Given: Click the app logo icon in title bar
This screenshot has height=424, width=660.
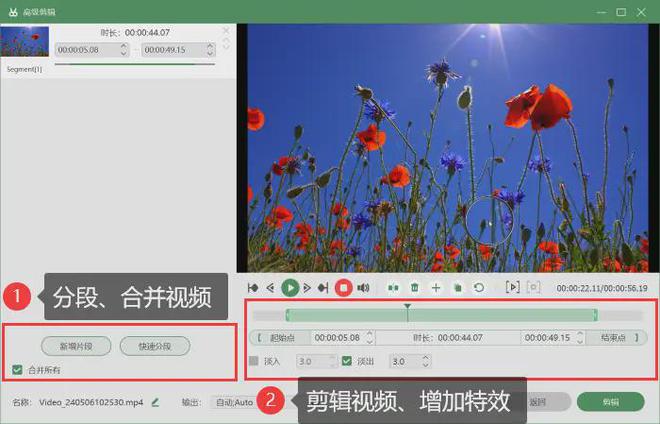Looking at the screenshot, I should click(x=13, y=12).
